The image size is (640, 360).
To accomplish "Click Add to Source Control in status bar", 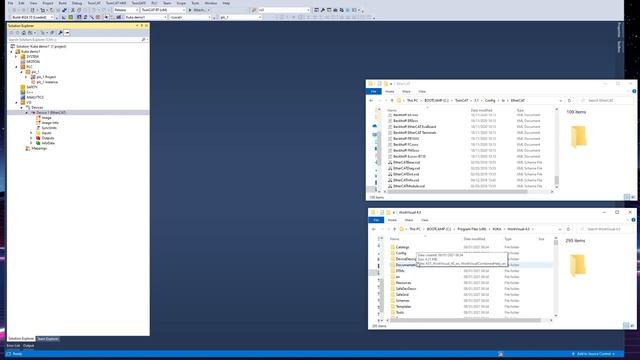I will [594, 354].
